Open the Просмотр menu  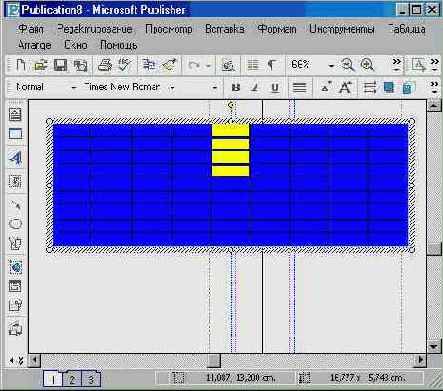pos(169,29)
